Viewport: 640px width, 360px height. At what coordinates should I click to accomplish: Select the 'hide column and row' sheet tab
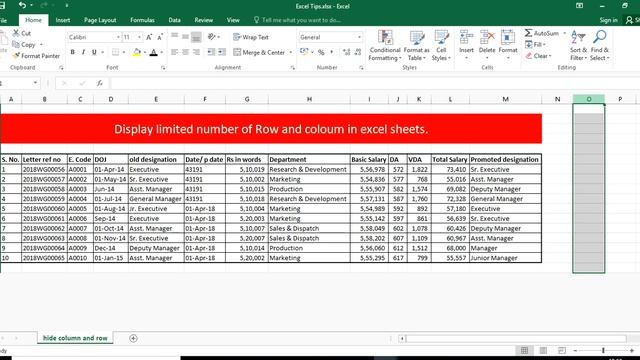[75, 338]
